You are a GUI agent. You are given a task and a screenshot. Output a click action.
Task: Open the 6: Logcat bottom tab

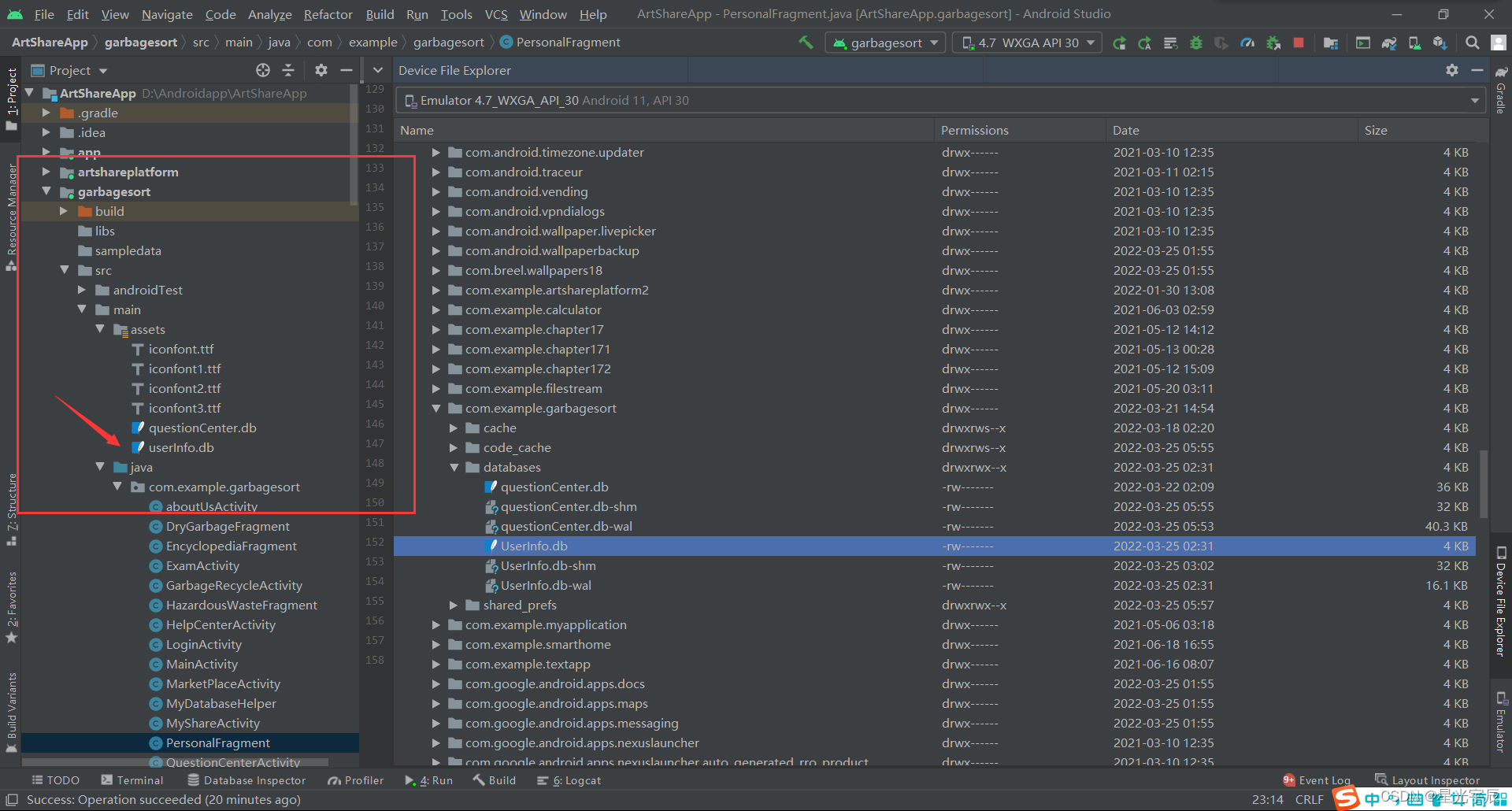click(x=569, y=780)
